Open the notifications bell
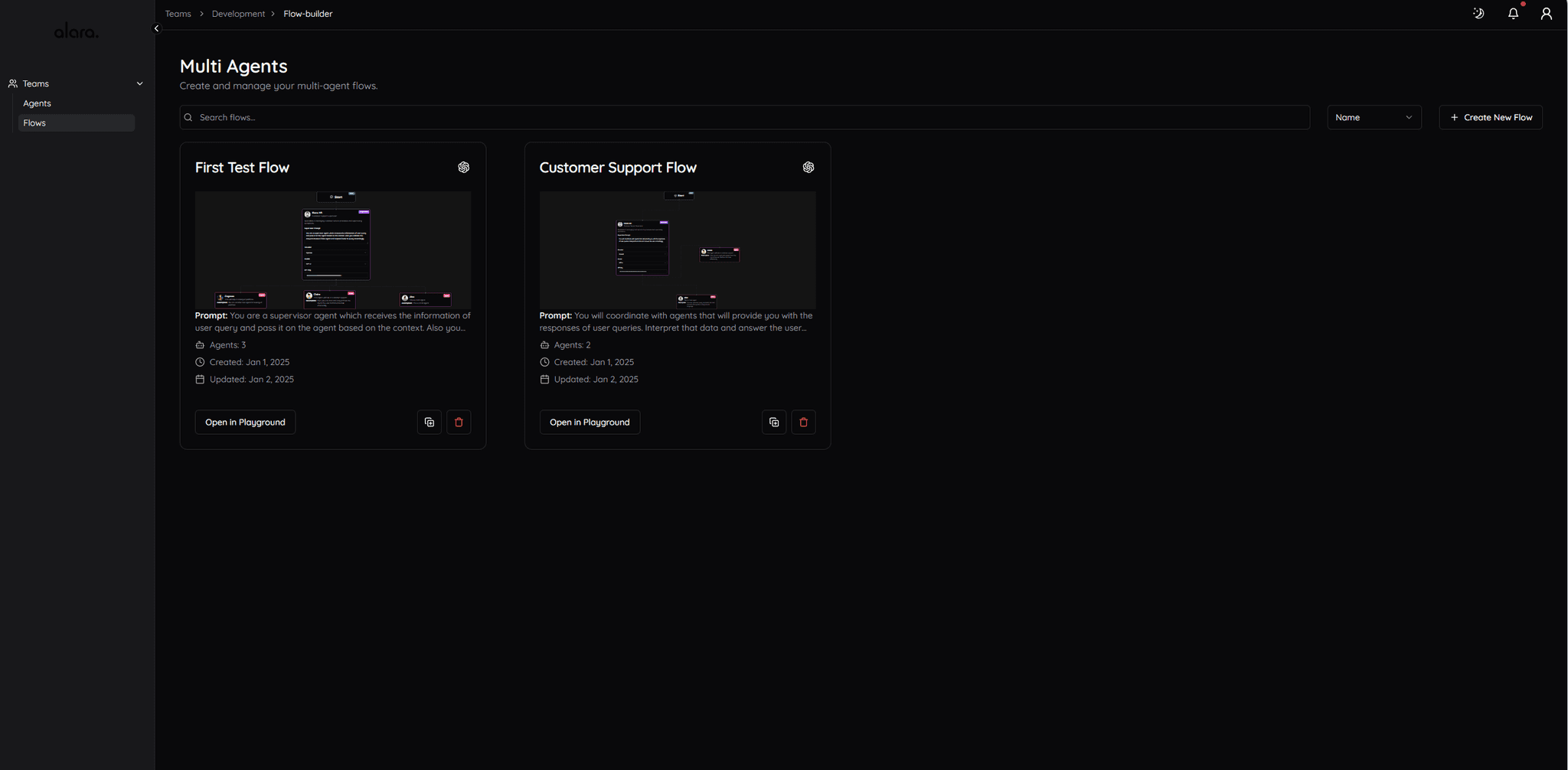Image resolution: width=1568 pixels, height=770 pixels. [x=1513, y=14]
